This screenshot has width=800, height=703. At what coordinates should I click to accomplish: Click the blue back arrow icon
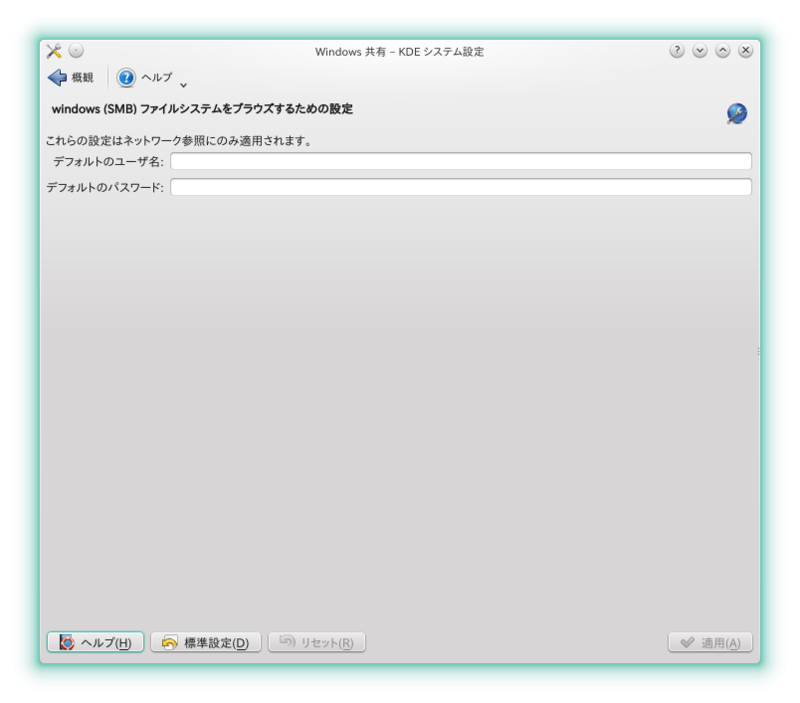[57, 78]
